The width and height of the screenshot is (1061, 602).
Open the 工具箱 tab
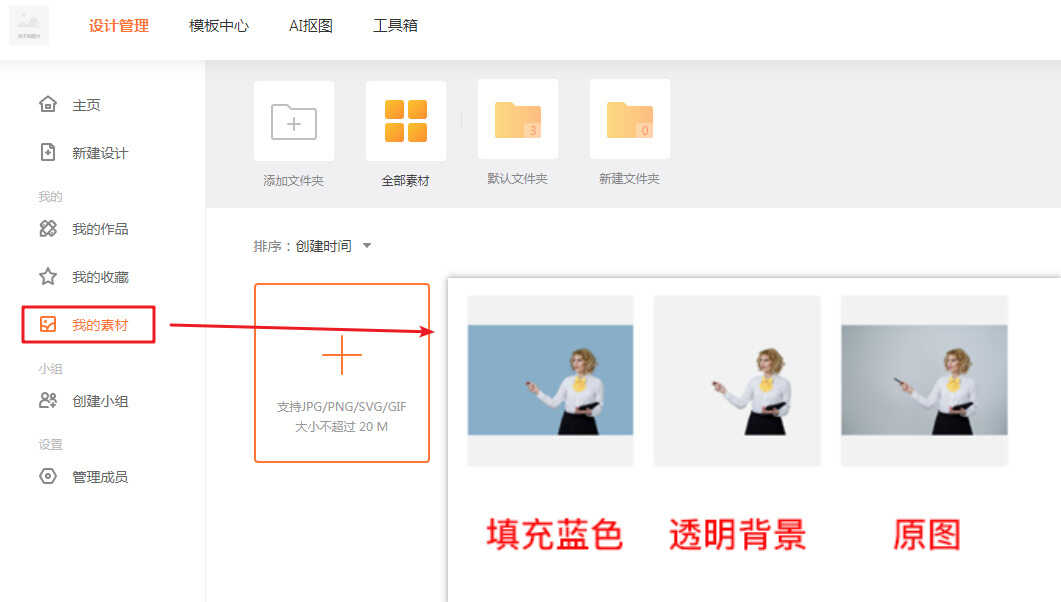coord(395,26)
